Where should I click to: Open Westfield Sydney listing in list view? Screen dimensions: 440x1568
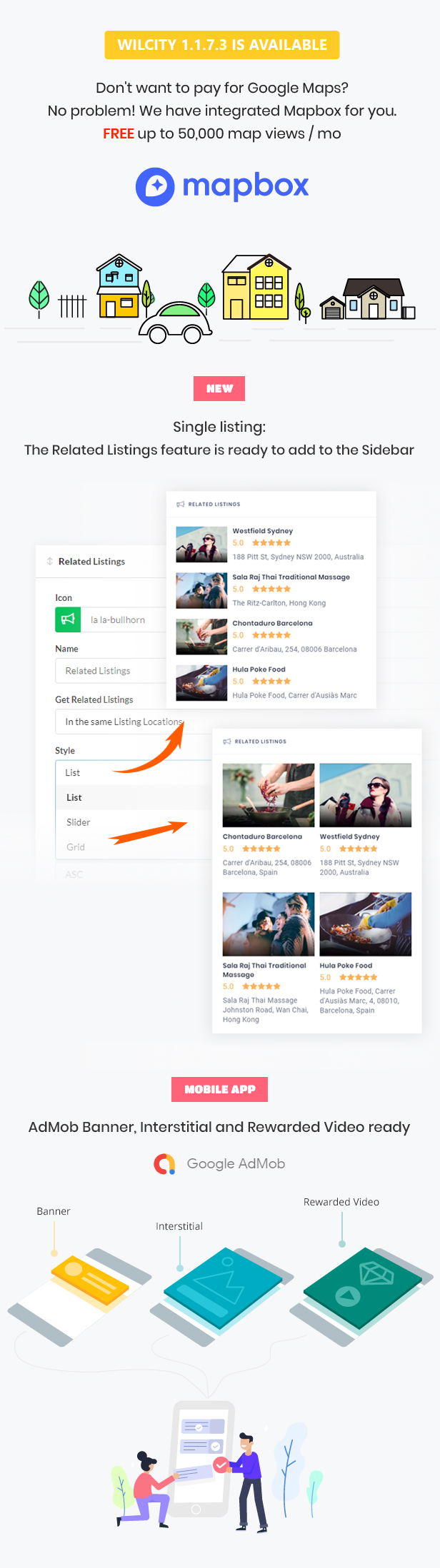[x=262, y=531]
